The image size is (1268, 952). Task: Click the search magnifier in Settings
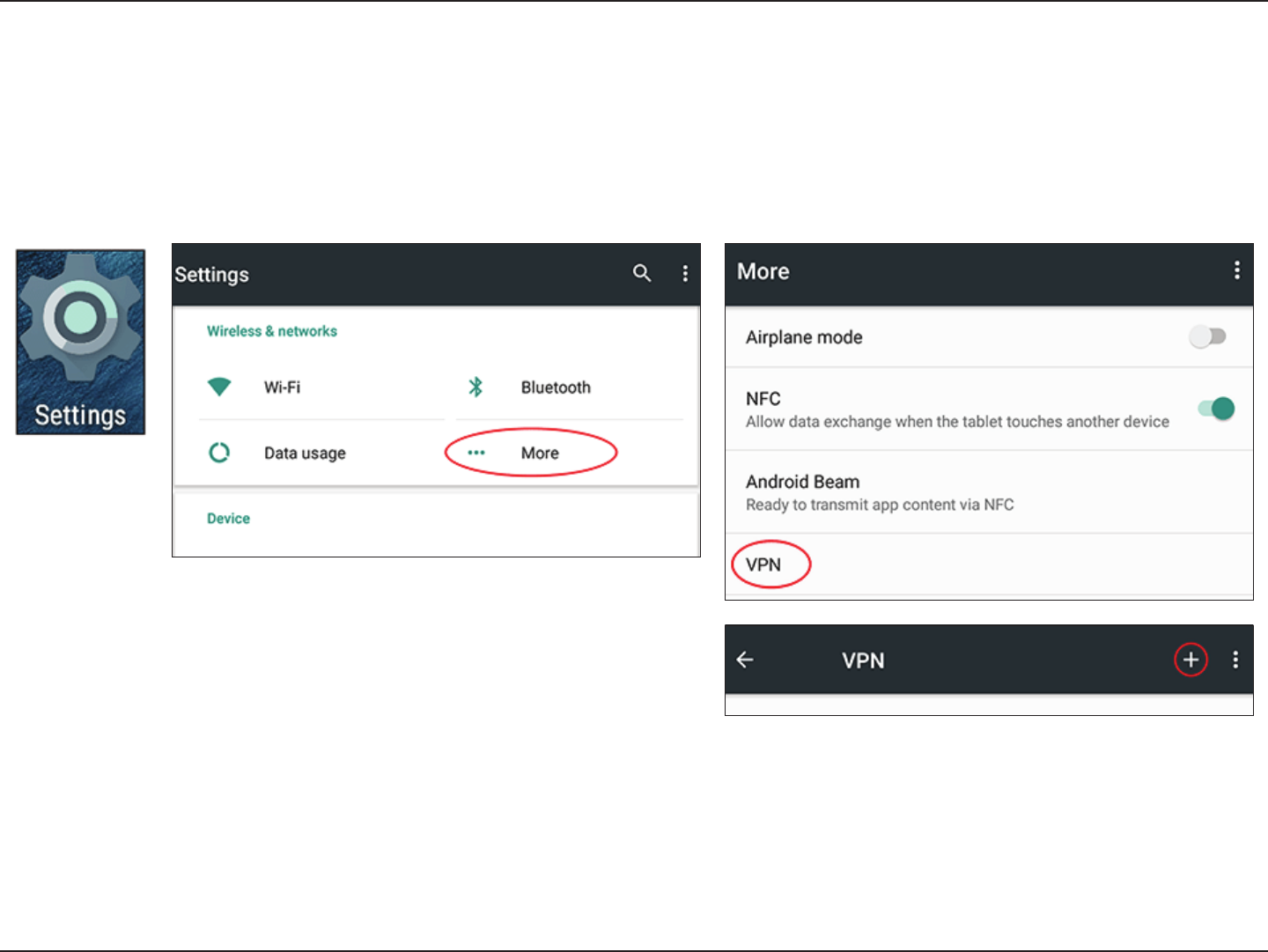tap(642, 274)
